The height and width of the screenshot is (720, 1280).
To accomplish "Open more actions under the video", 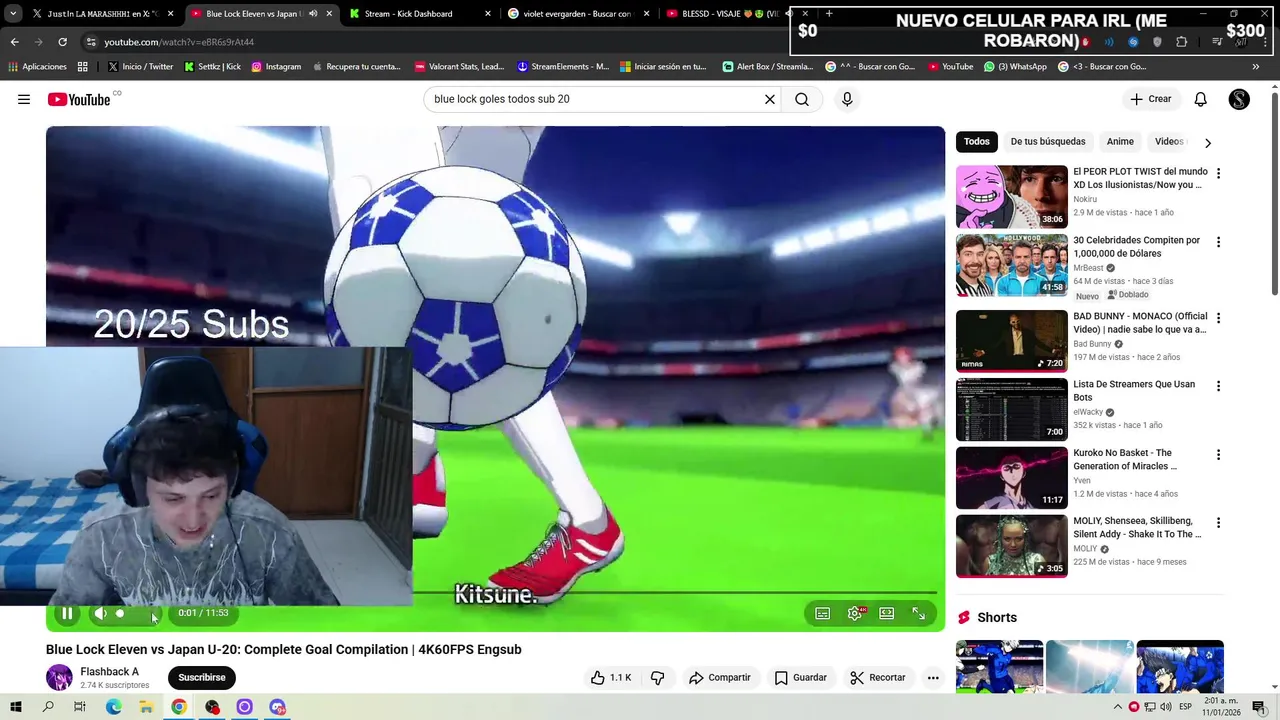I will click(x=933, y=677).
